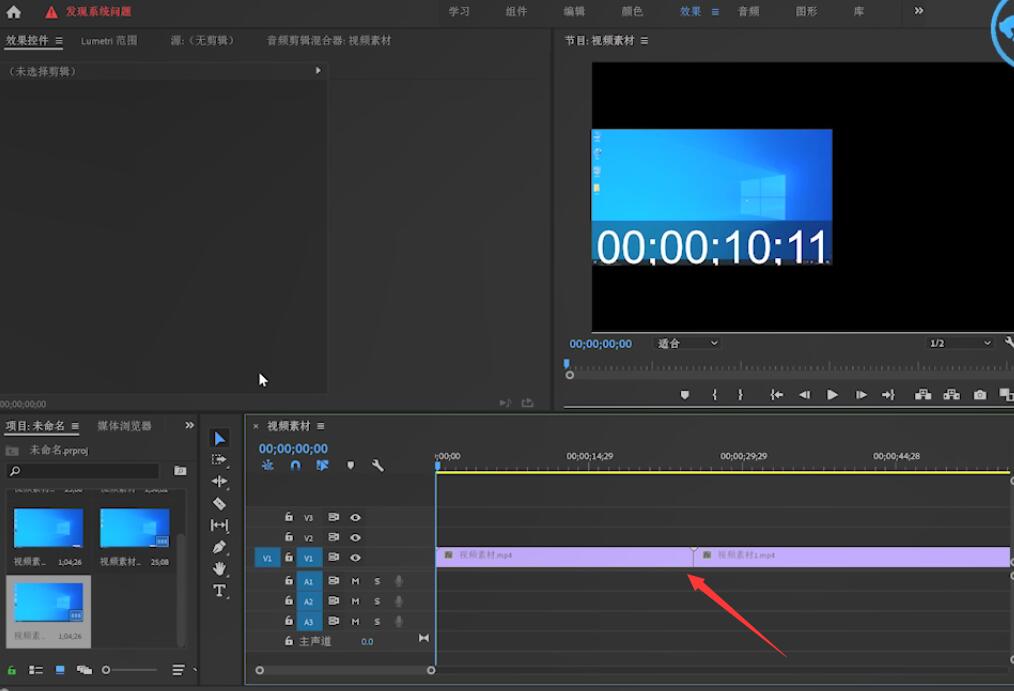This screenshot has height=691, width=1014.
Task: Select the Hand tool
Action: click(219, 569)
